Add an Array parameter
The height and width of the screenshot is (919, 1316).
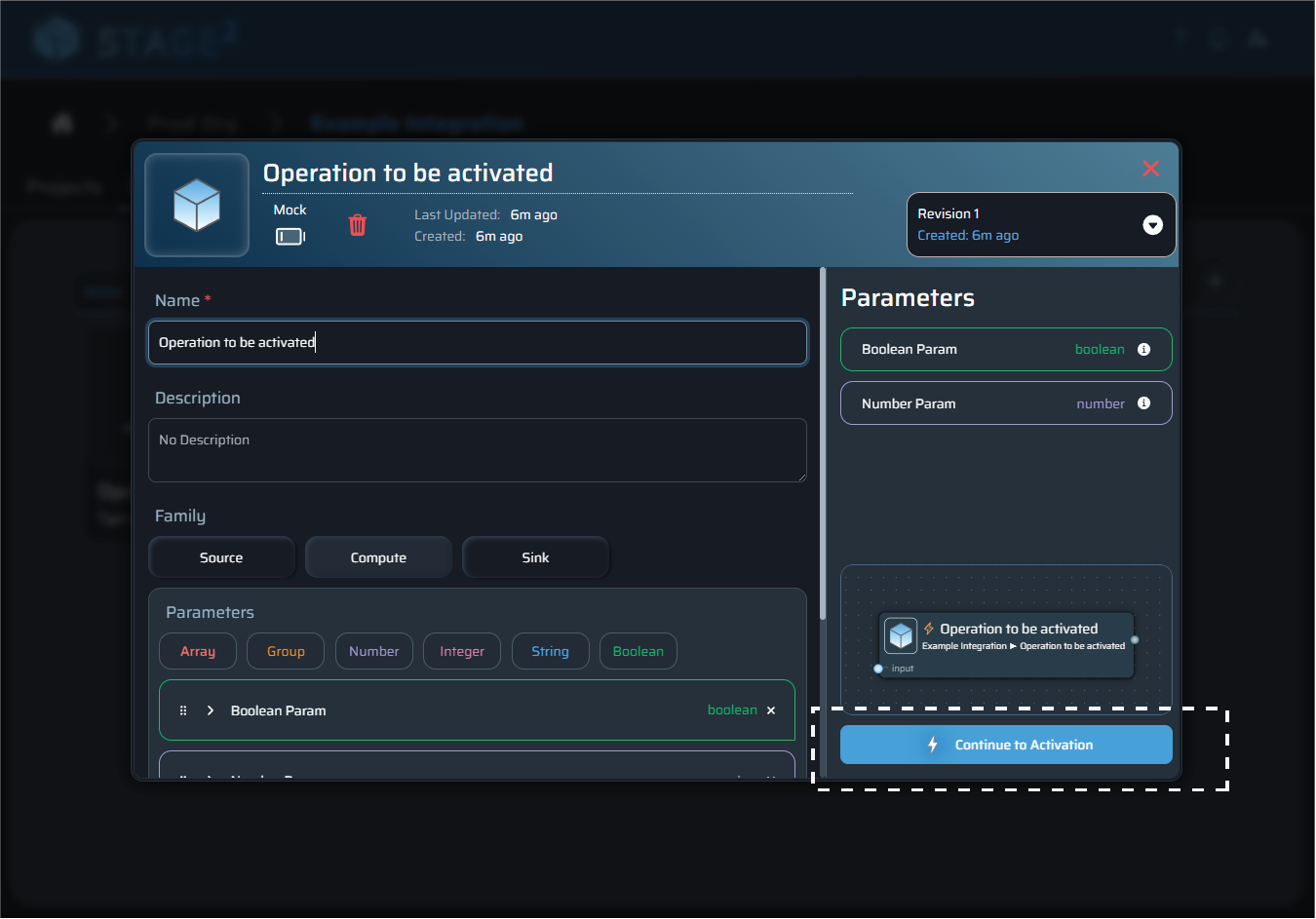[198, 651]
